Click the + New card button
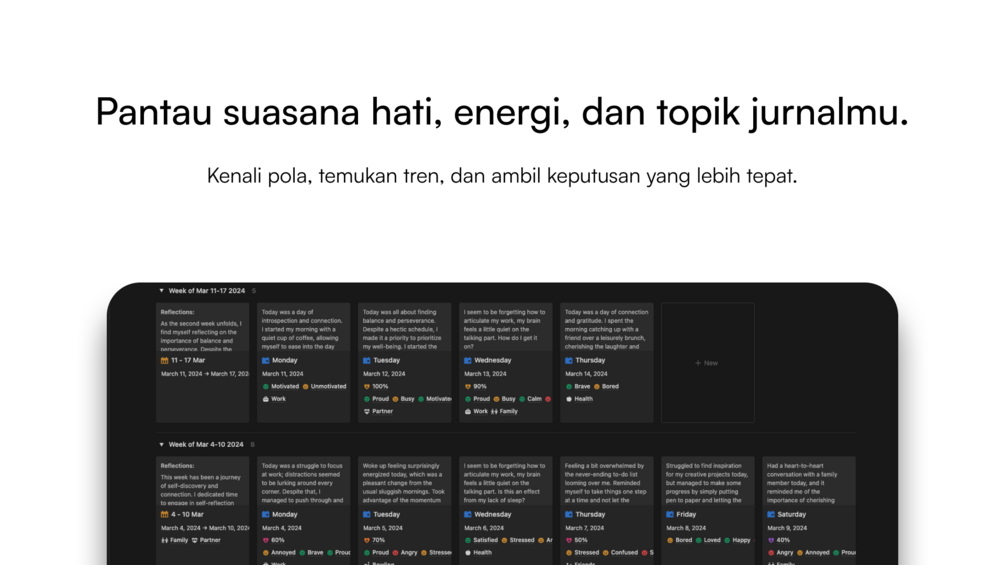This screenshot has height=565, width=1005. coord(708,363)
